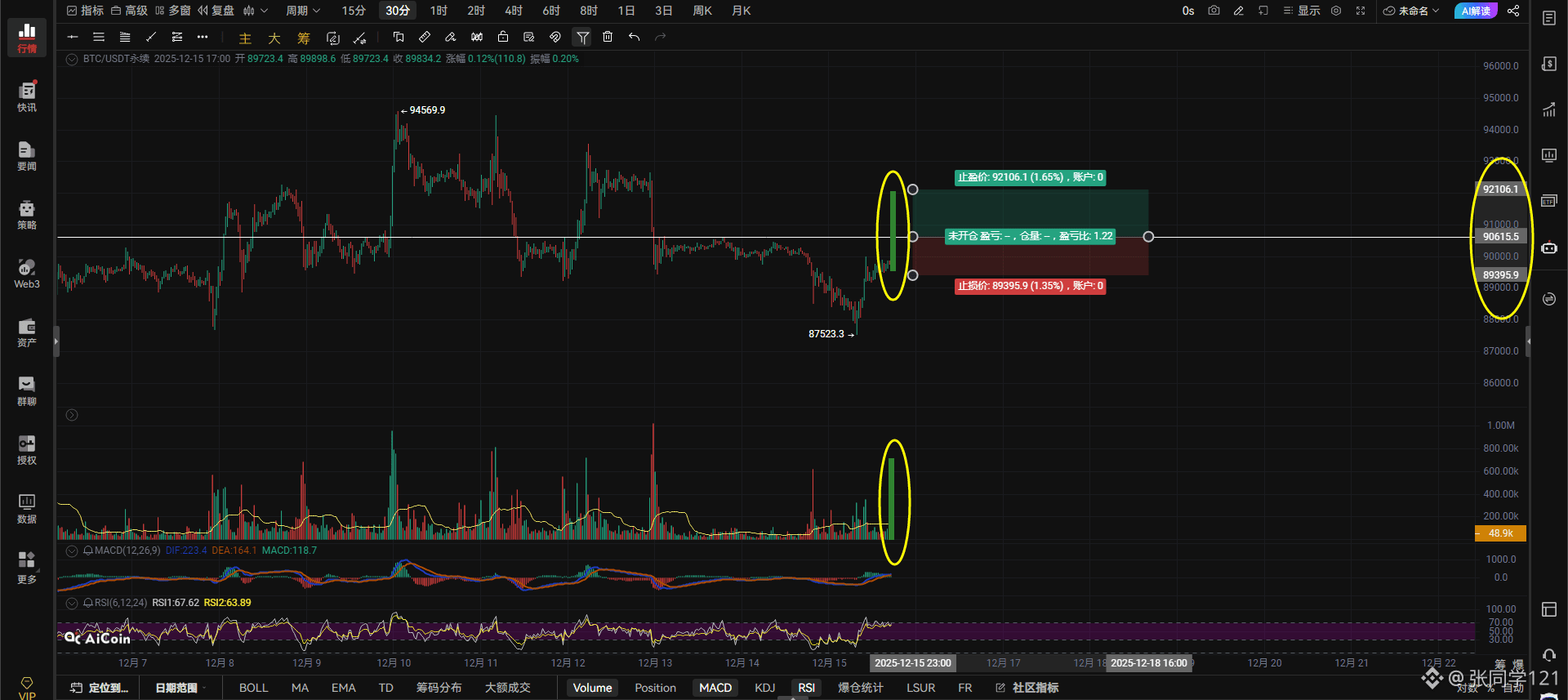
Task: Toggle the LSUR indicator
Action: (x=920, y=688)
